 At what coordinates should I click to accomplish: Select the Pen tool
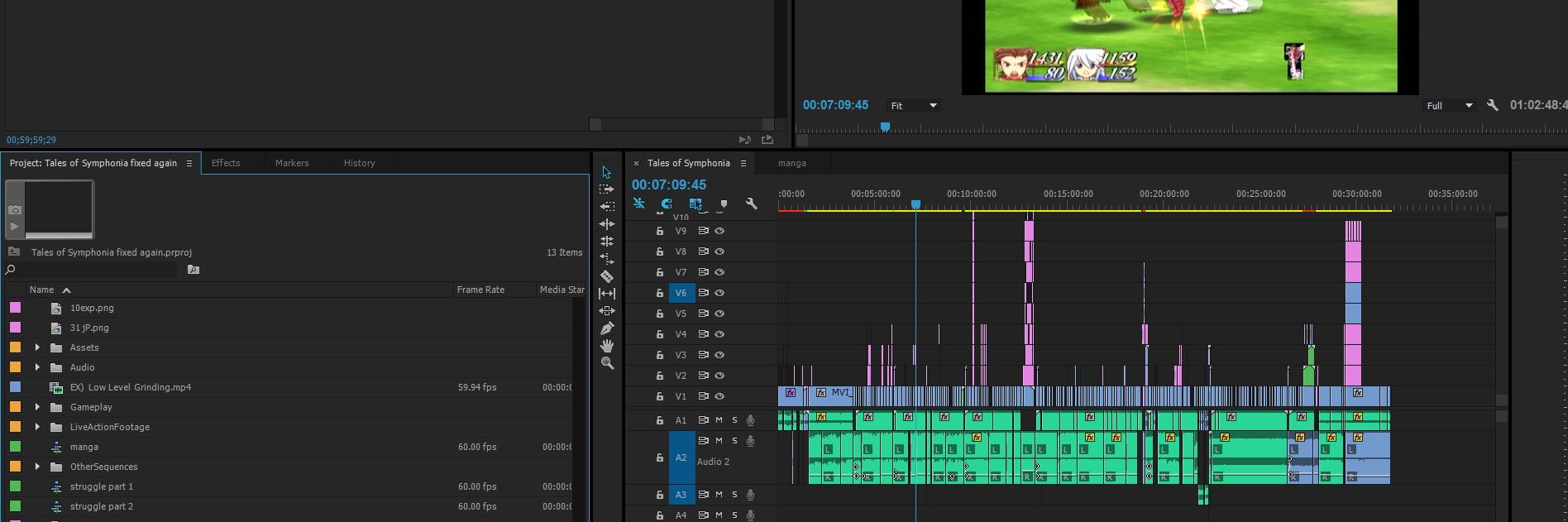606,328
